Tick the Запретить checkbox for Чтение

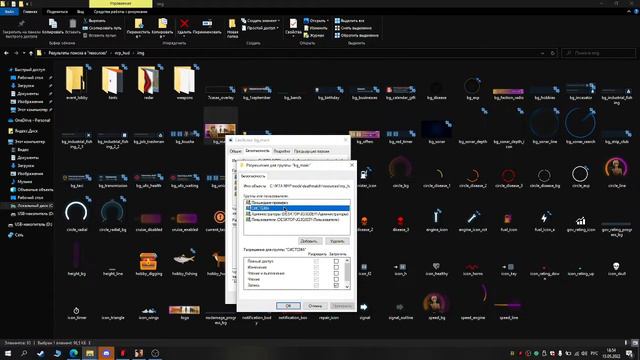[336, 280]
